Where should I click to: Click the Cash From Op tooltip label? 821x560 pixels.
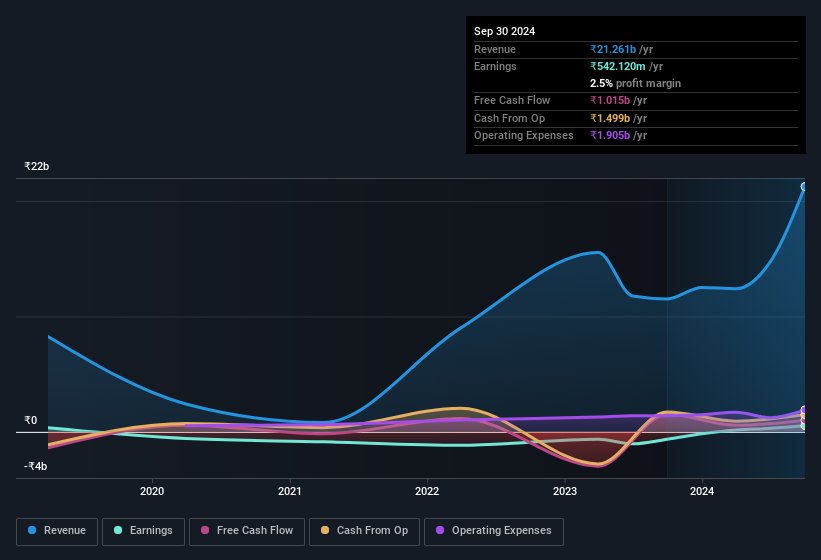coord(509,118)
